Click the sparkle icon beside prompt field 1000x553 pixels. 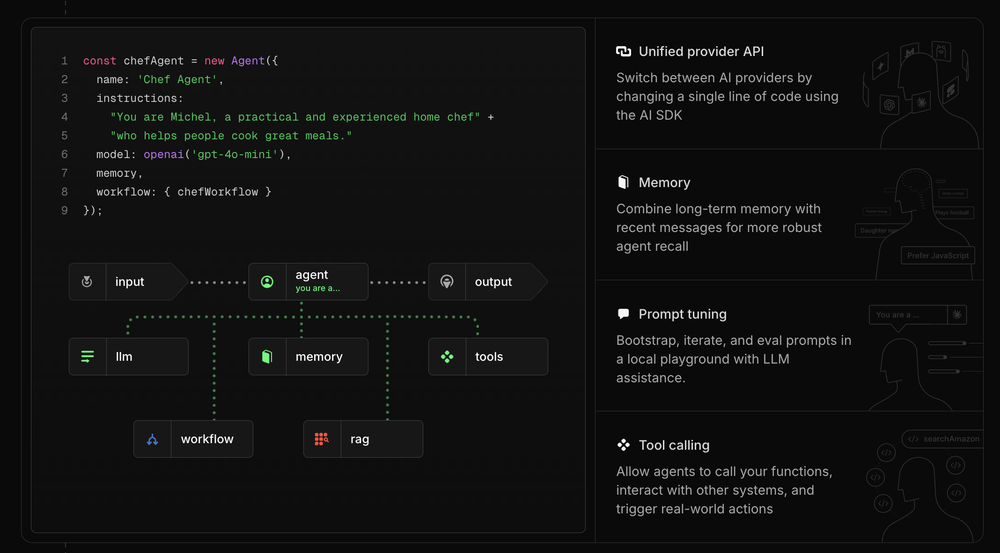[x=957, y=314]
